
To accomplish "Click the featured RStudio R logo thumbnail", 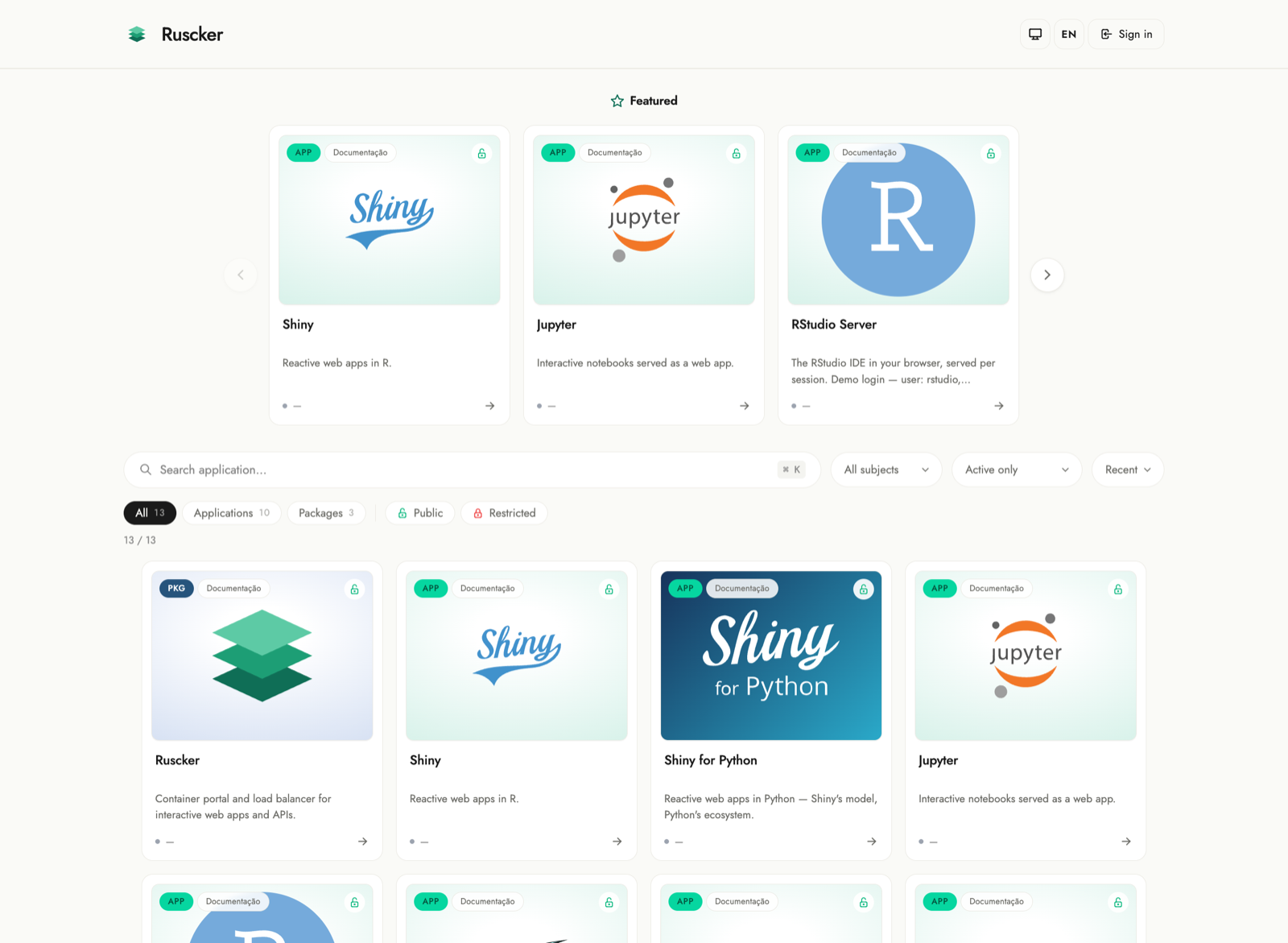I will pyautogui.click(x=898, y=220).
